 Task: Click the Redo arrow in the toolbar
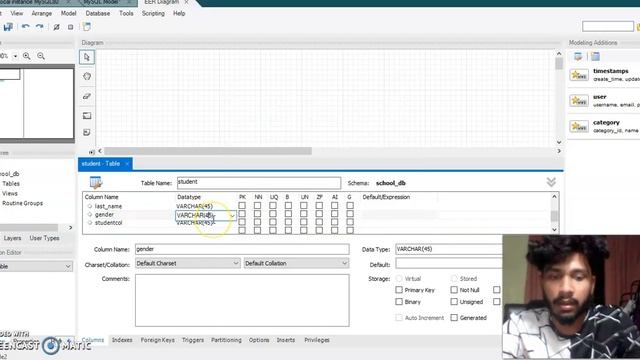pyautogui.click(x=40, y=27)
